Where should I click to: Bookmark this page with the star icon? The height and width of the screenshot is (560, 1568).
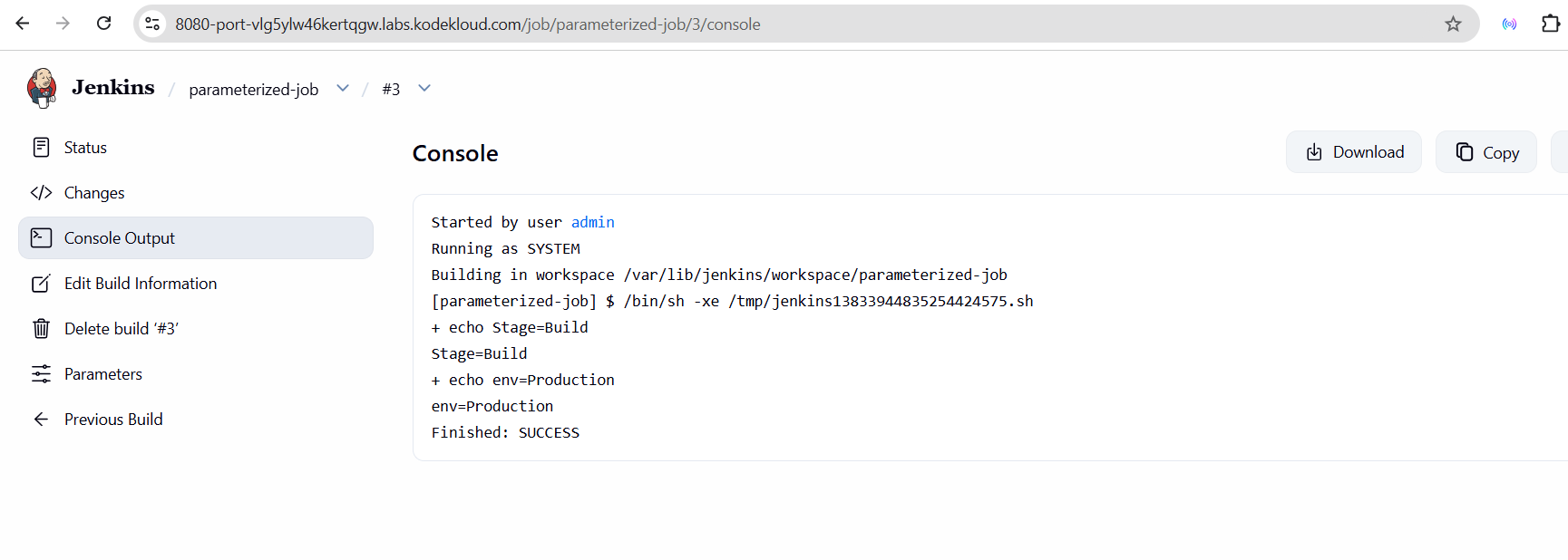(x=1453, y=24)
